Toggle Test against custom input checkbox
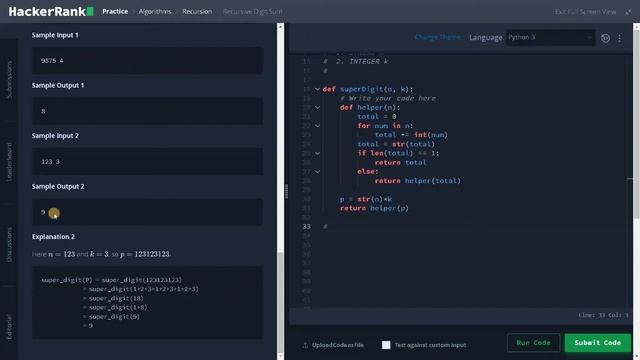The image size is (640, 360). (x=386, y=345)
